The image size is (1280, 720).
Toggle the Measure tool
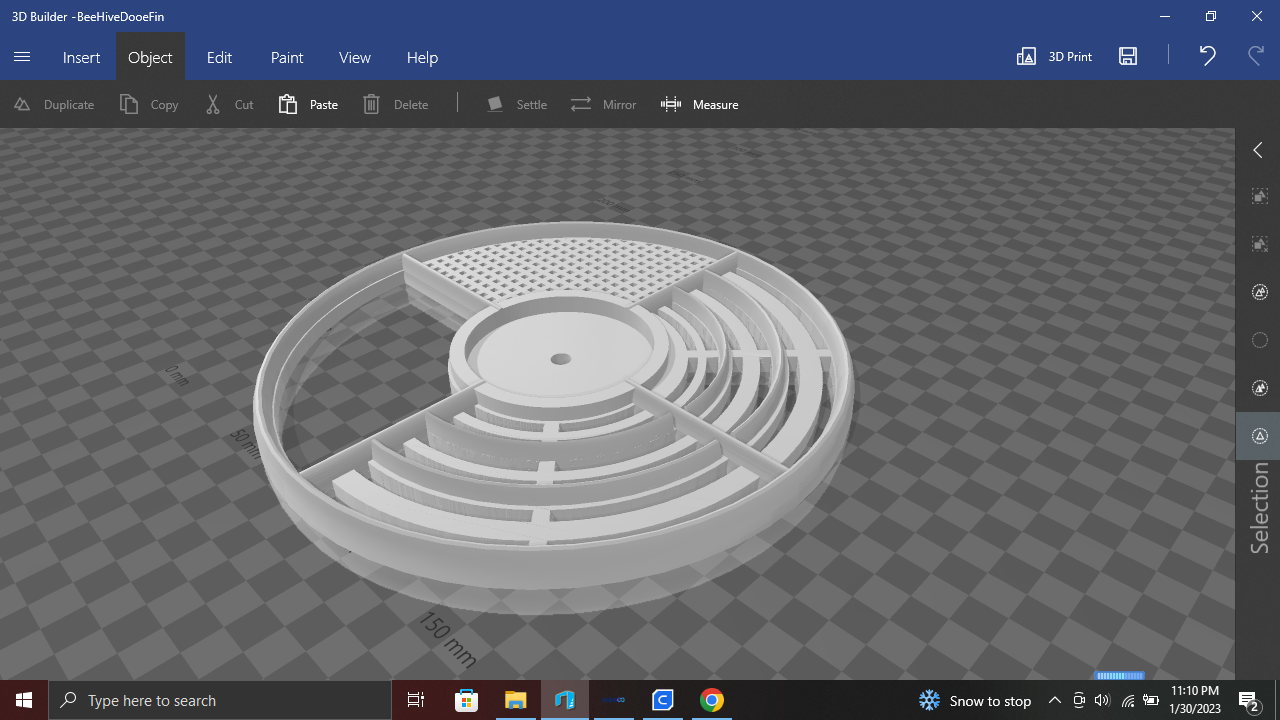699,104
